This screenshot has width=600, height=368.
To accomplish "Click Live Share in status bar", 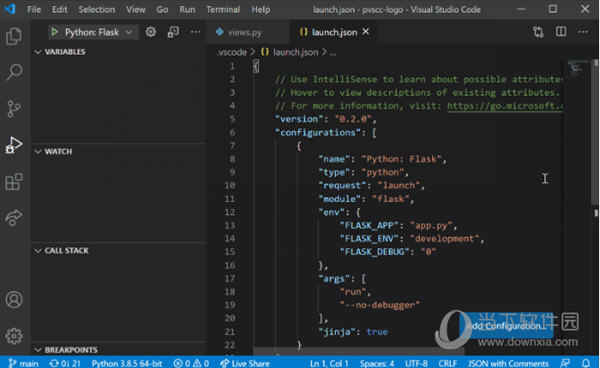I will click(x=245, y=363).
